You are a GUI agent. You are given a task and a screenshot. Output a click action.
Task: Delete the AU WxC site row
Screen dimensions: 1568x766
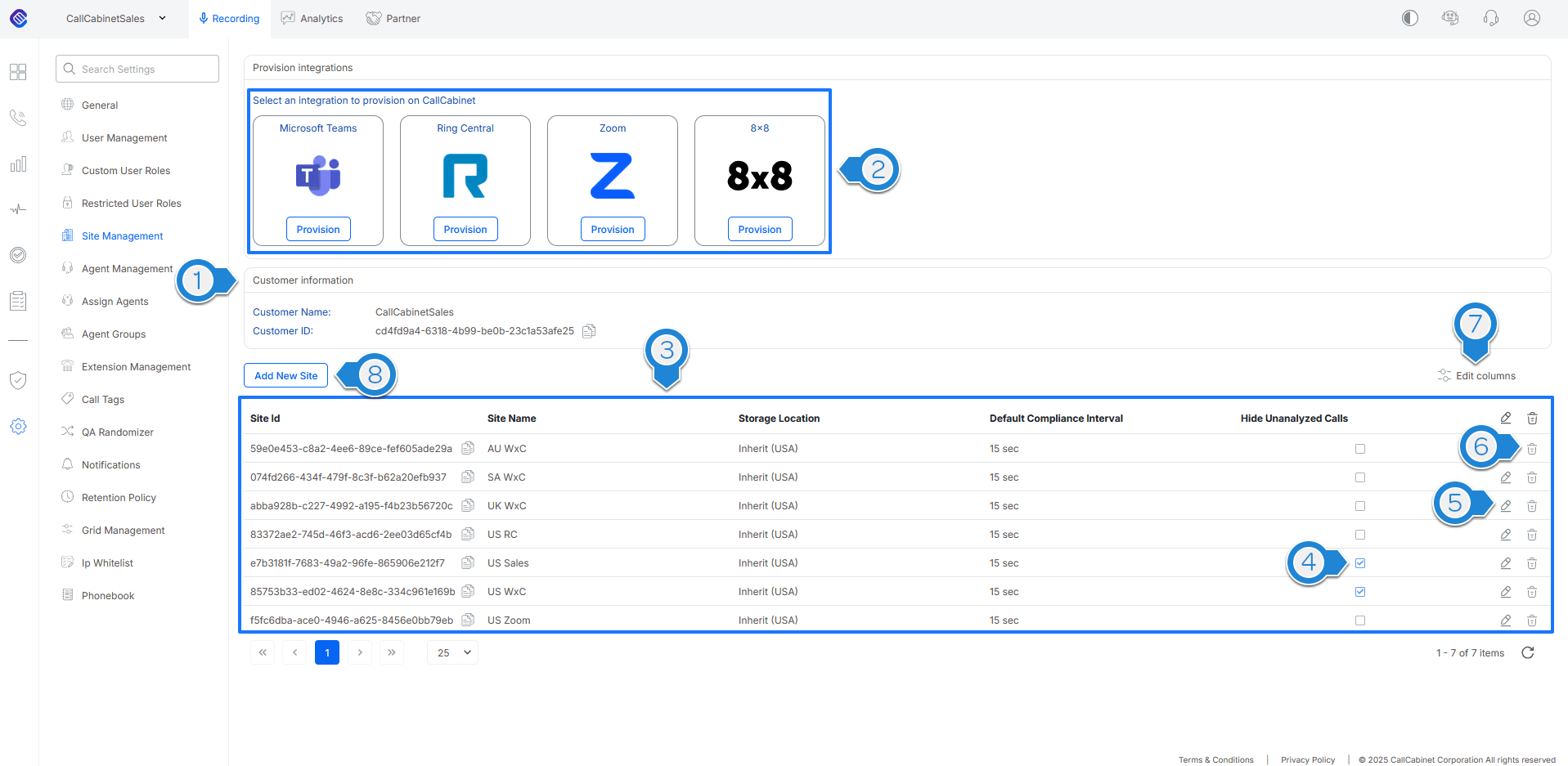tap(1532, 449)
